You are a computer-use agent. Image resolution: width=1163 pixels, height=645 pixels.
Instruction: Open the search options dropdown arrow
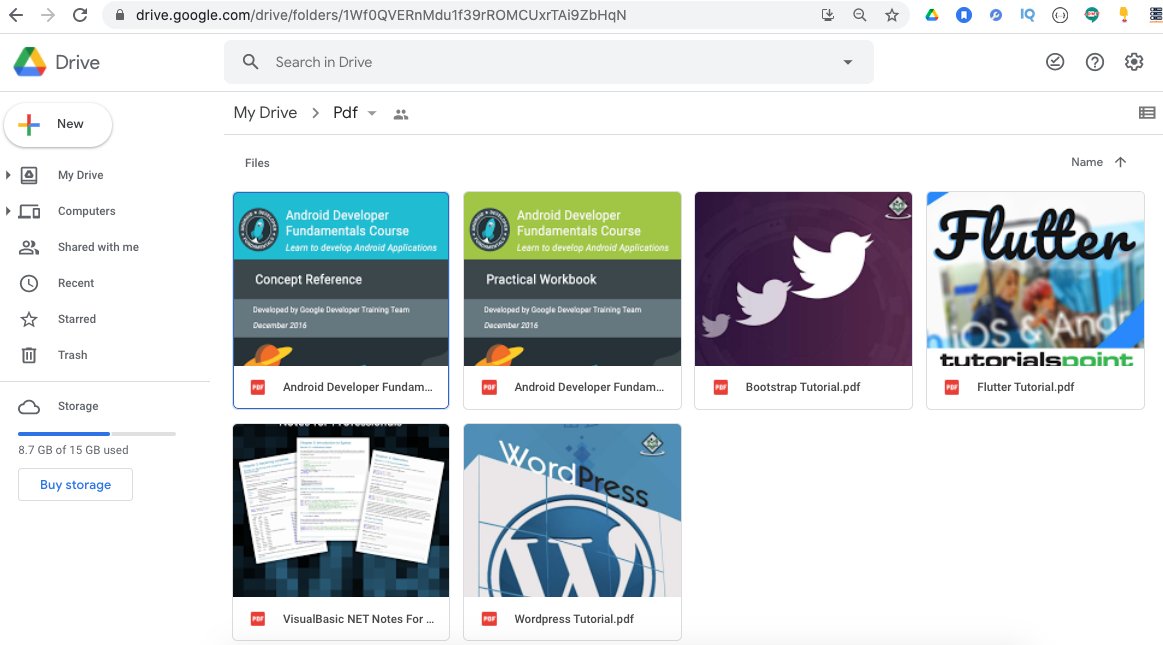click(x=847, y=62)
